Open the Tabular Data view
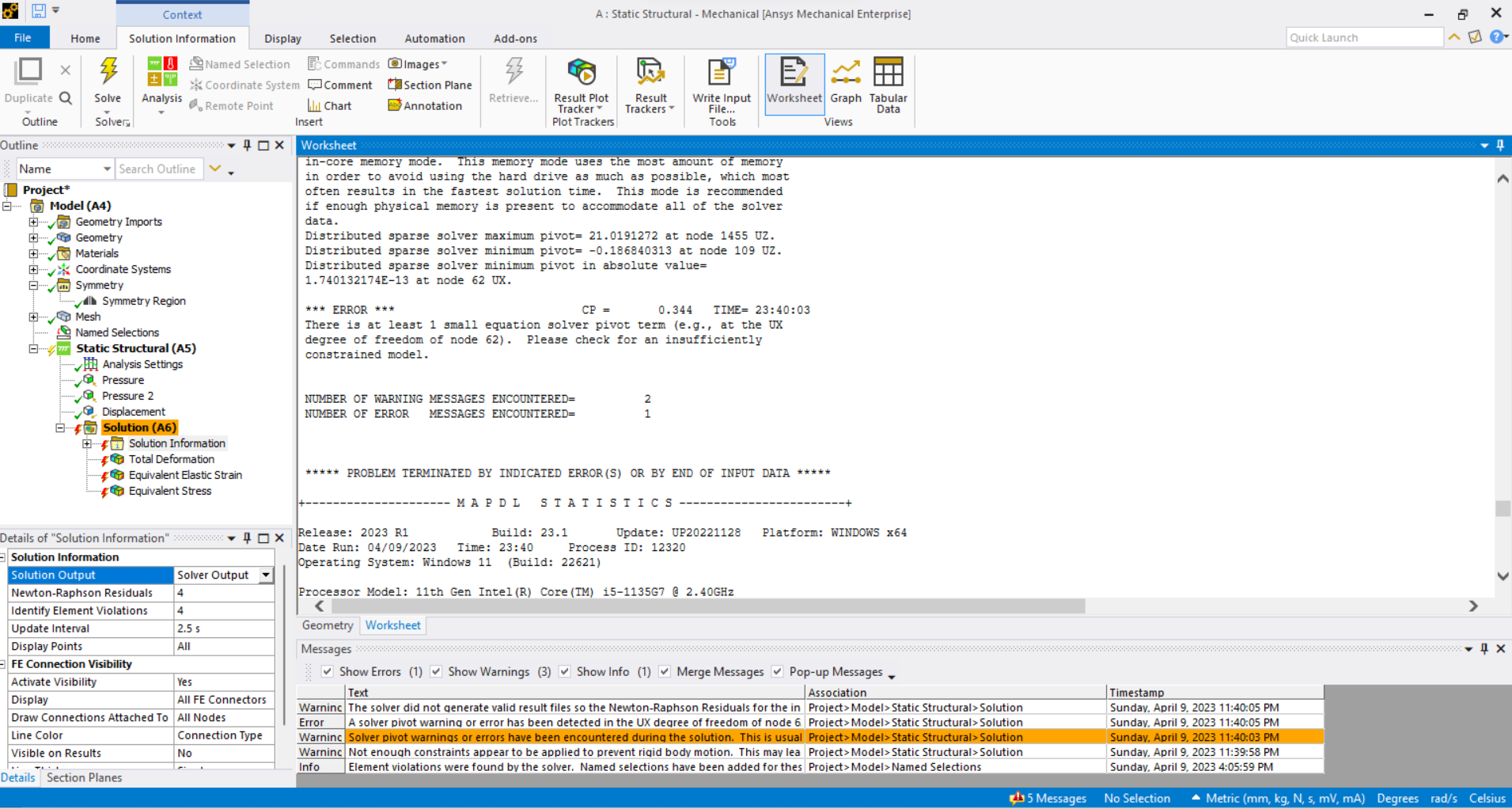1512x809 pixels. (x=888, y=85)
